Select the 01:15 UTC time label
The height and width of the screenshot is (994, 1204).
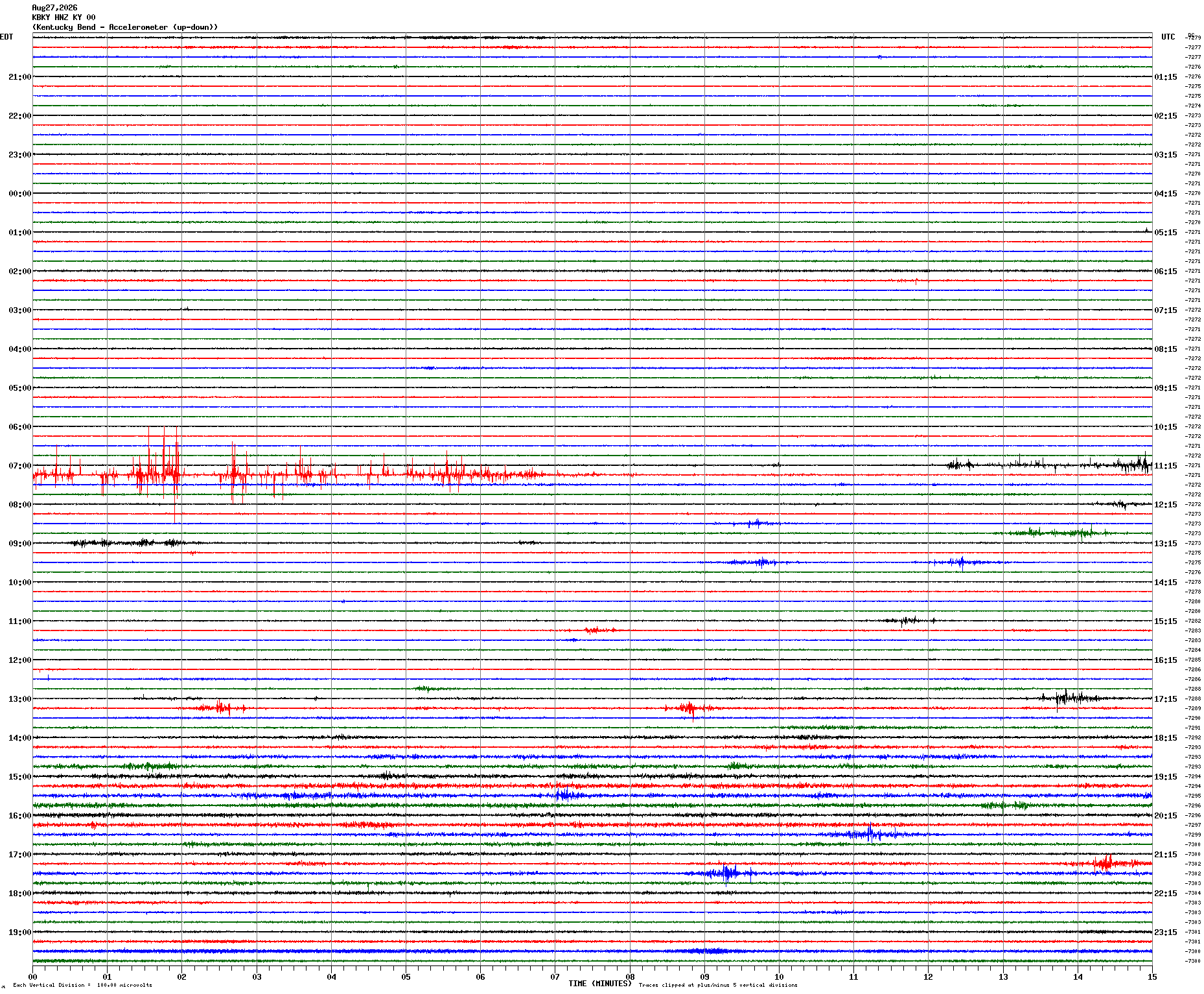[x=1166, y=77]
